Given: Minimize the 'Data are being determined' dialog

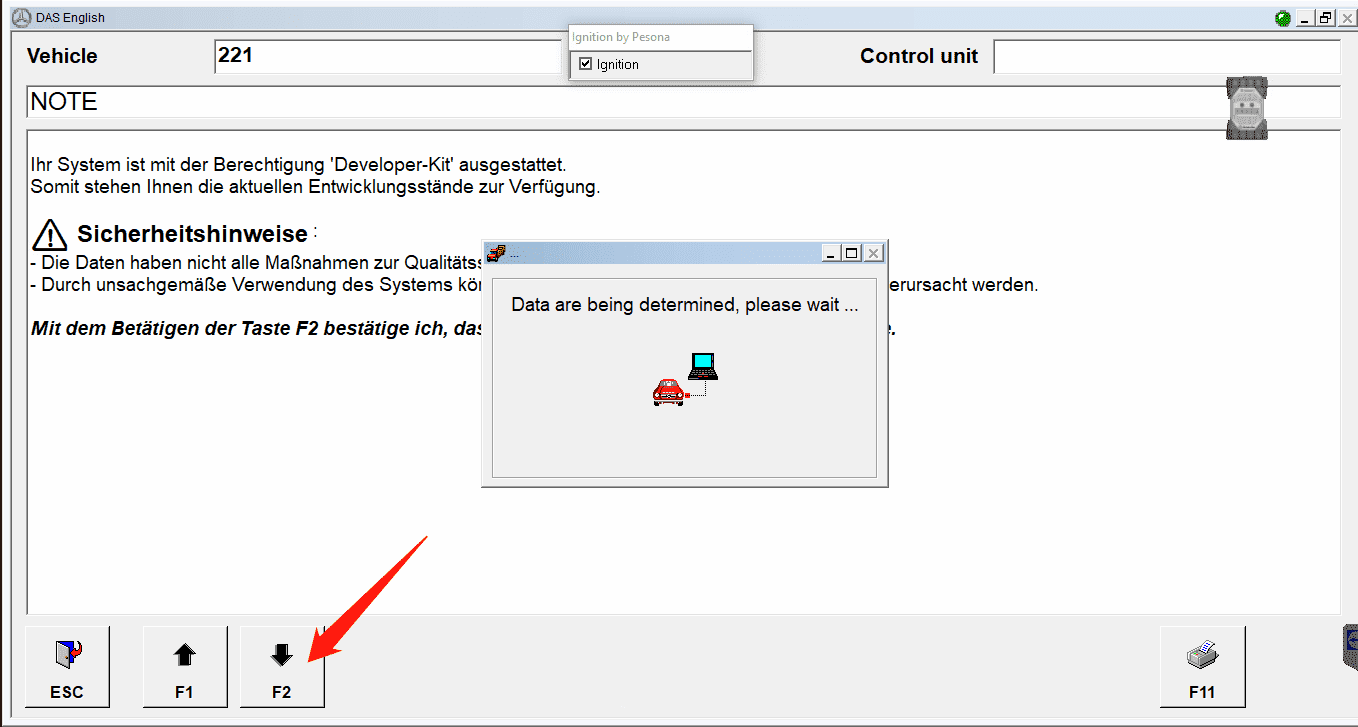Looking at the screenshot, I should [831, 253].
